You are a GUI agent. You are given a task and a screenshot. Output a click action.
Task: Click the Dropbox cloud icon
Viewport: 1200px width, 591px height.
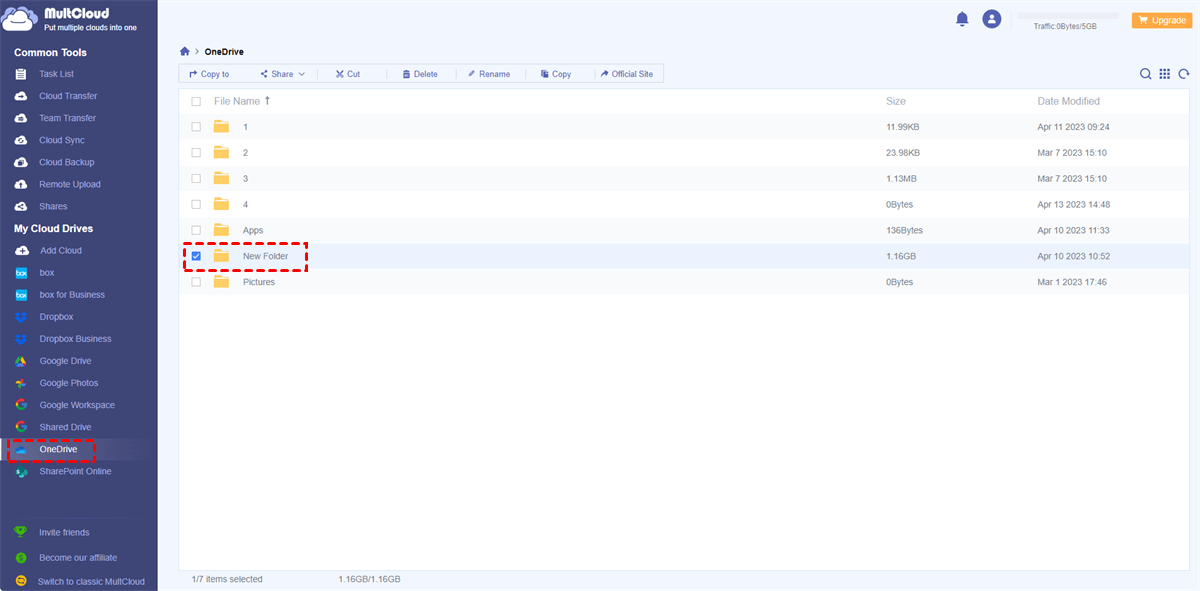pos(21,317)
